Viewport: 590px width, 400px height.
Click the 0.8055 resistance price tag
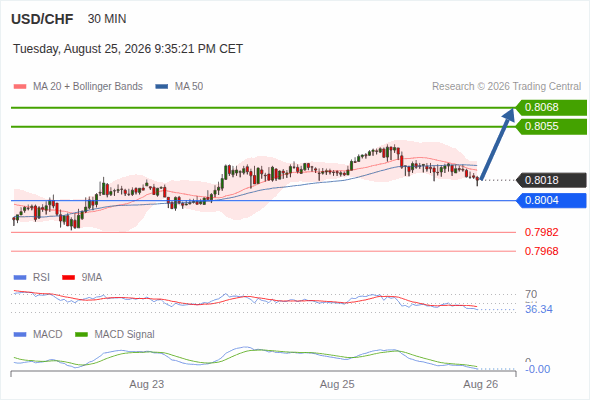tap(551, 126)
